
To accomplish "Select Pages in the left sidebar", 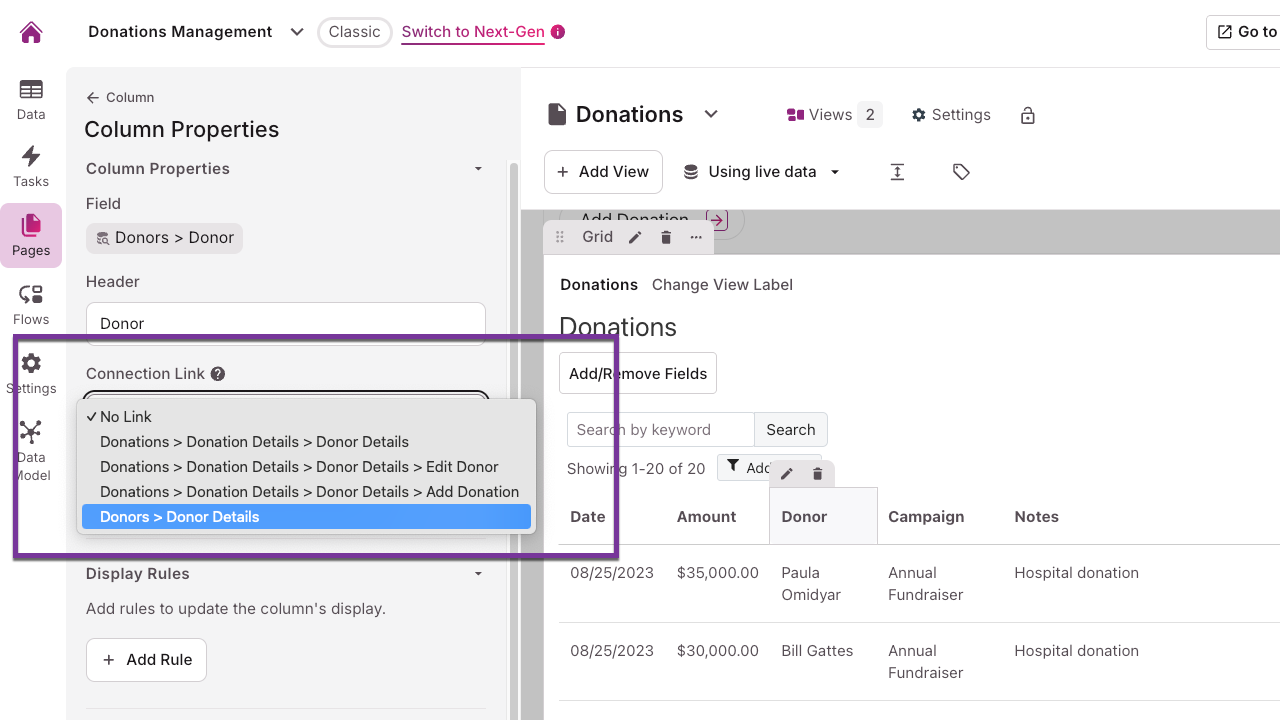I will pyautogui.click(x=30, y=235).
